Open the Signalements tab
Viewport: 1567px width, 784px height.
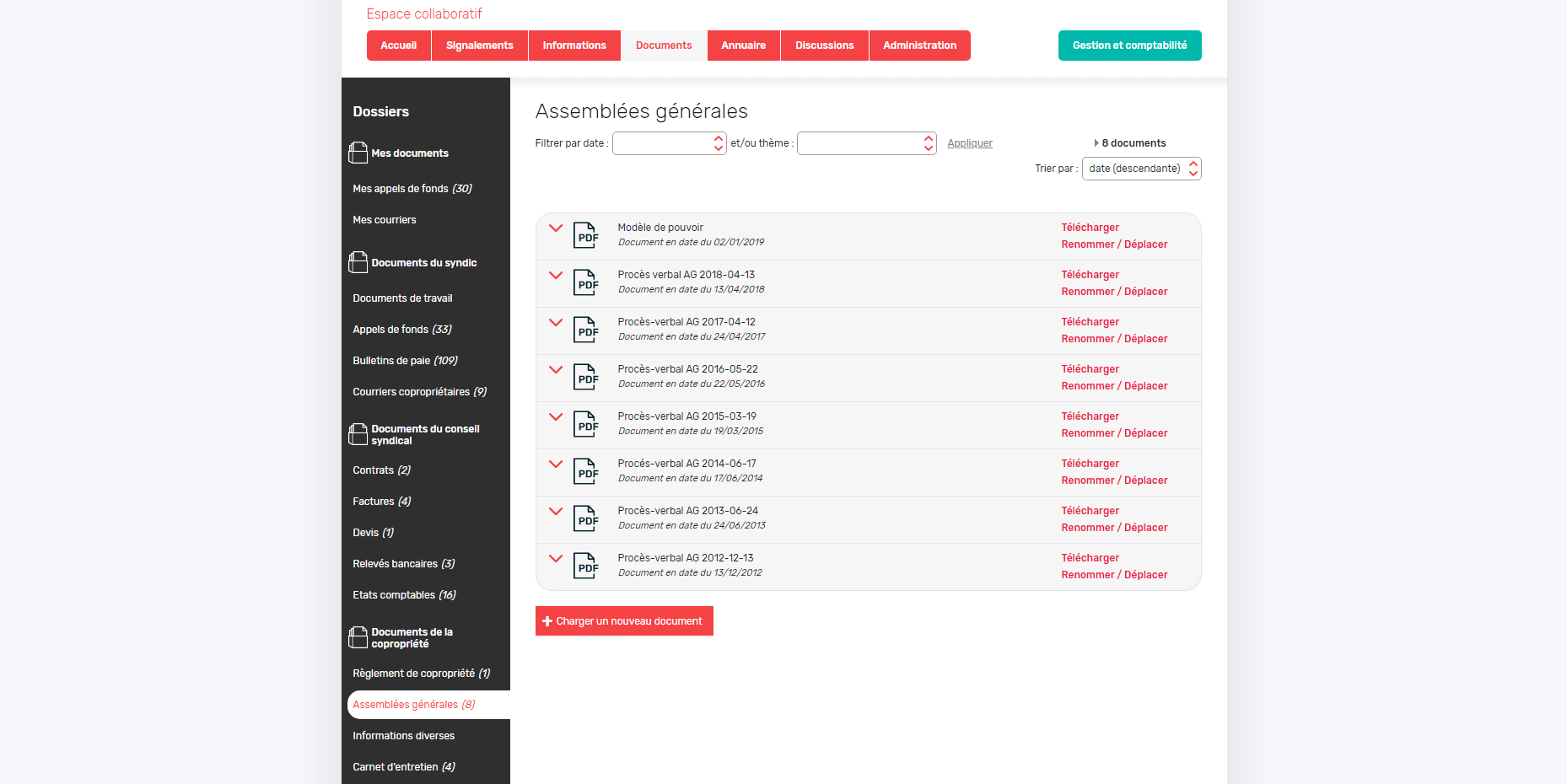coord(480,46)
